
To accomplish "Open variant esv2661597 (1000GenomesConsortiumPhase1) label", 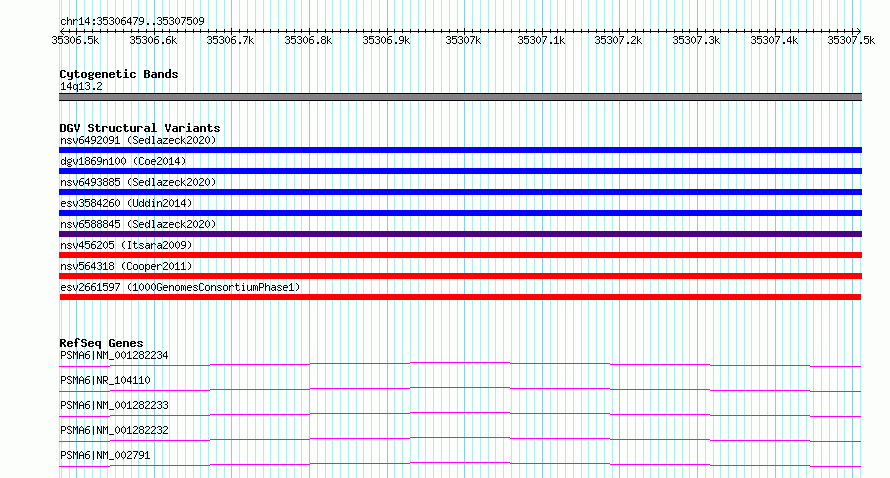I will 180,287.
